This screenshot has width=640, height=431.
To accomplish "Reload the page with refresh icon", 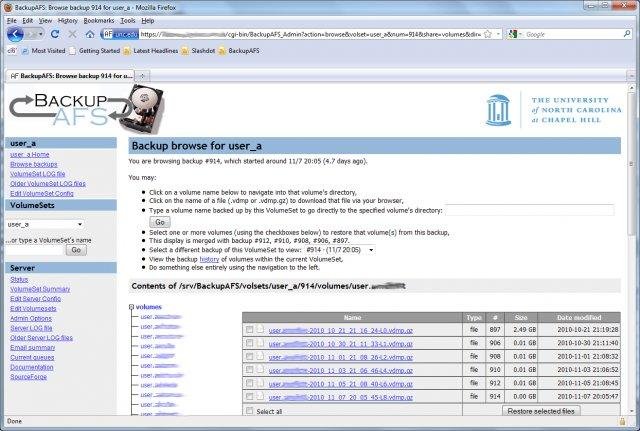I will click(55, 34).
